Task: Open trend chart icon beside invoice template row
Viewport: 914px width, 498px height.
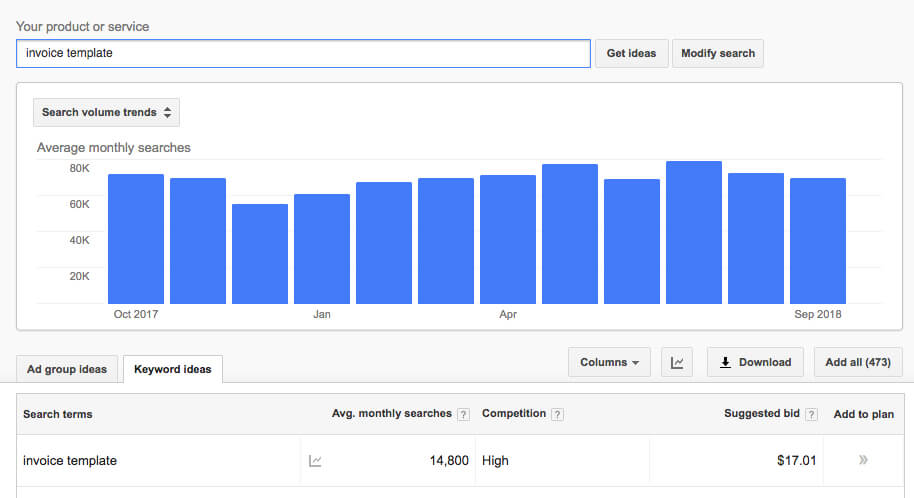Action: [315, 461]
